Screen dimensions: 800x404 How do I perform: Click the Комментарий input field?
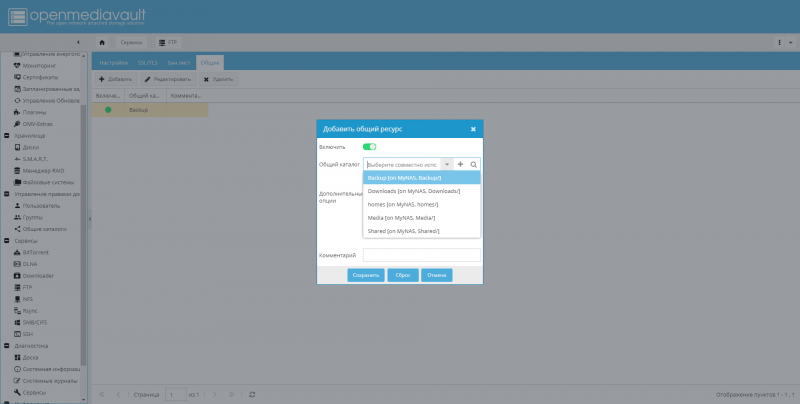(421, 255)
